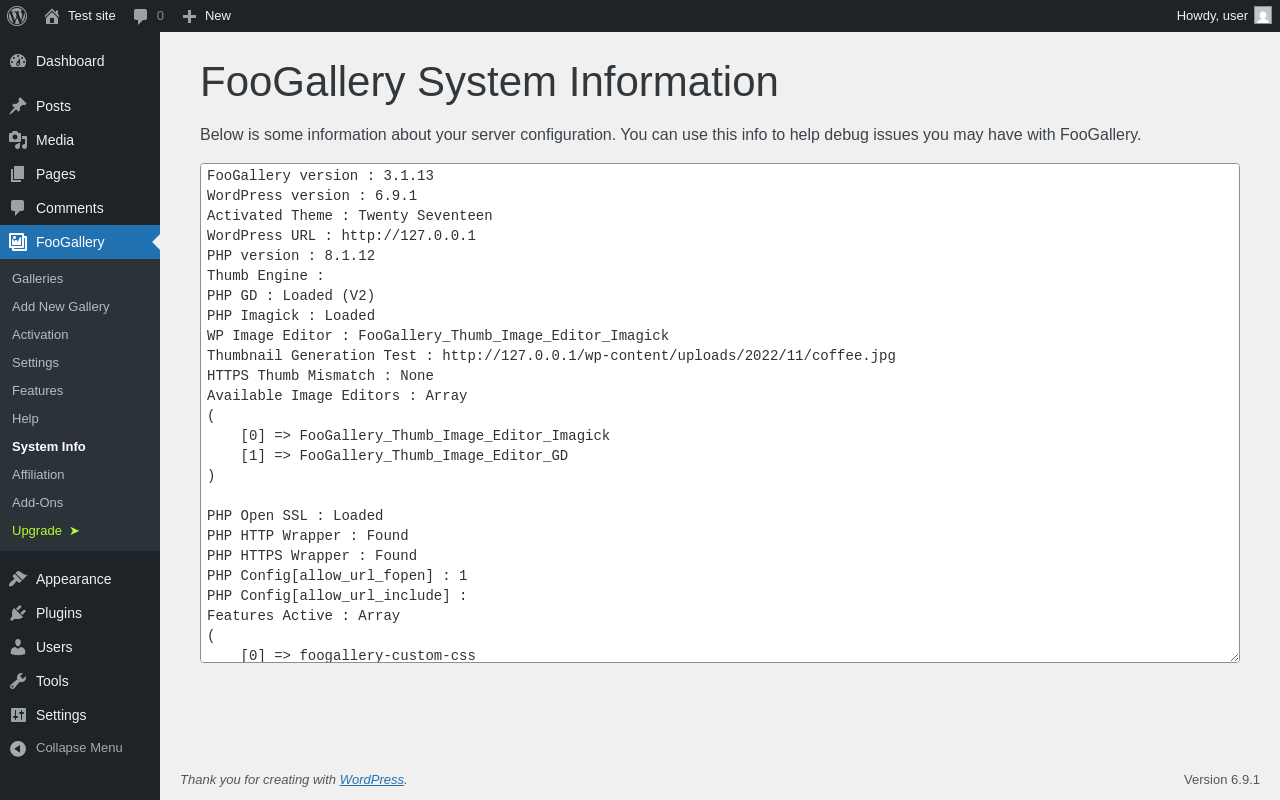Open the Help submenu item

pyautogui.click(x=80, y=419)
